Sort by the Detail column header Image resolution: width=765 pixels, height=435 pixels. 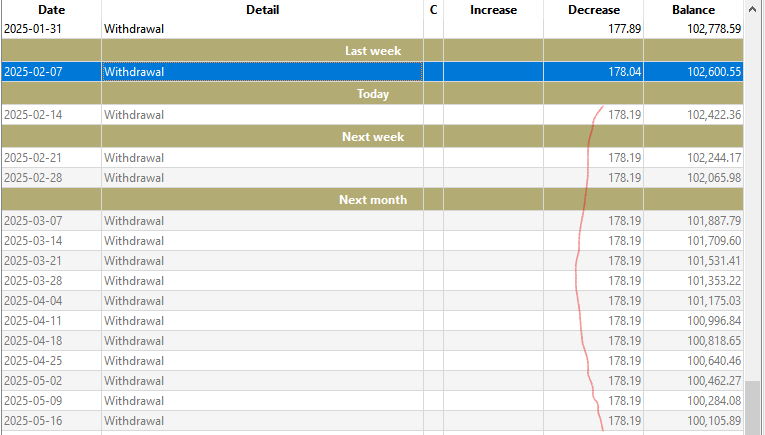(262, 10)
